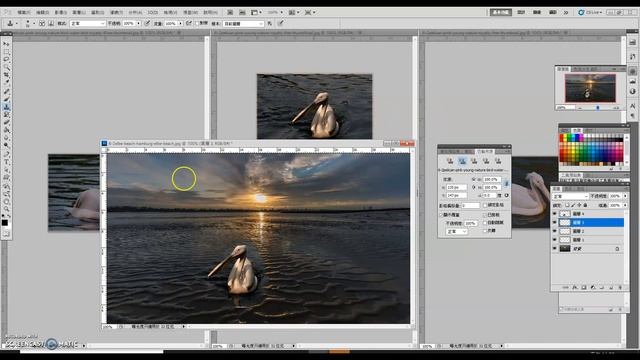The height and width of the screenshot is (360, 640).
Task: Open the Layers panel blend mode dropdown
Action: point(570,196)
